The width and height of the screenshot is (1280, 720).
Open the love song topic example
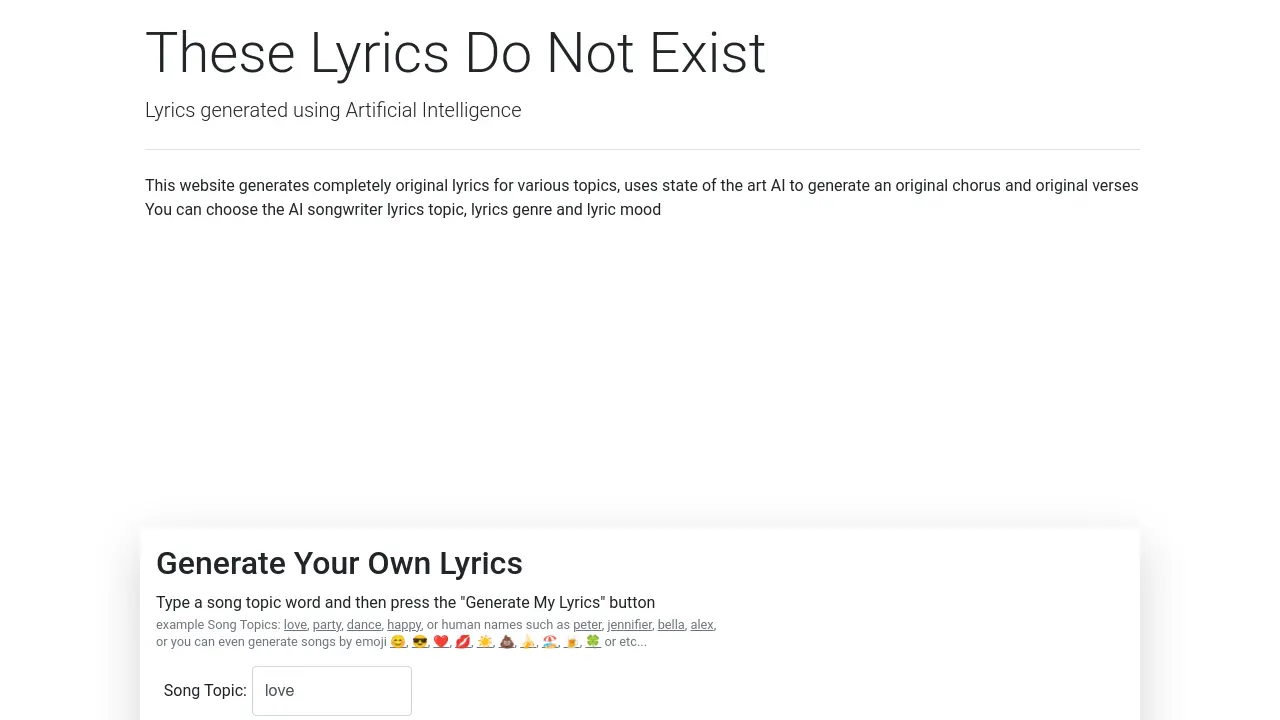point(294,624)
